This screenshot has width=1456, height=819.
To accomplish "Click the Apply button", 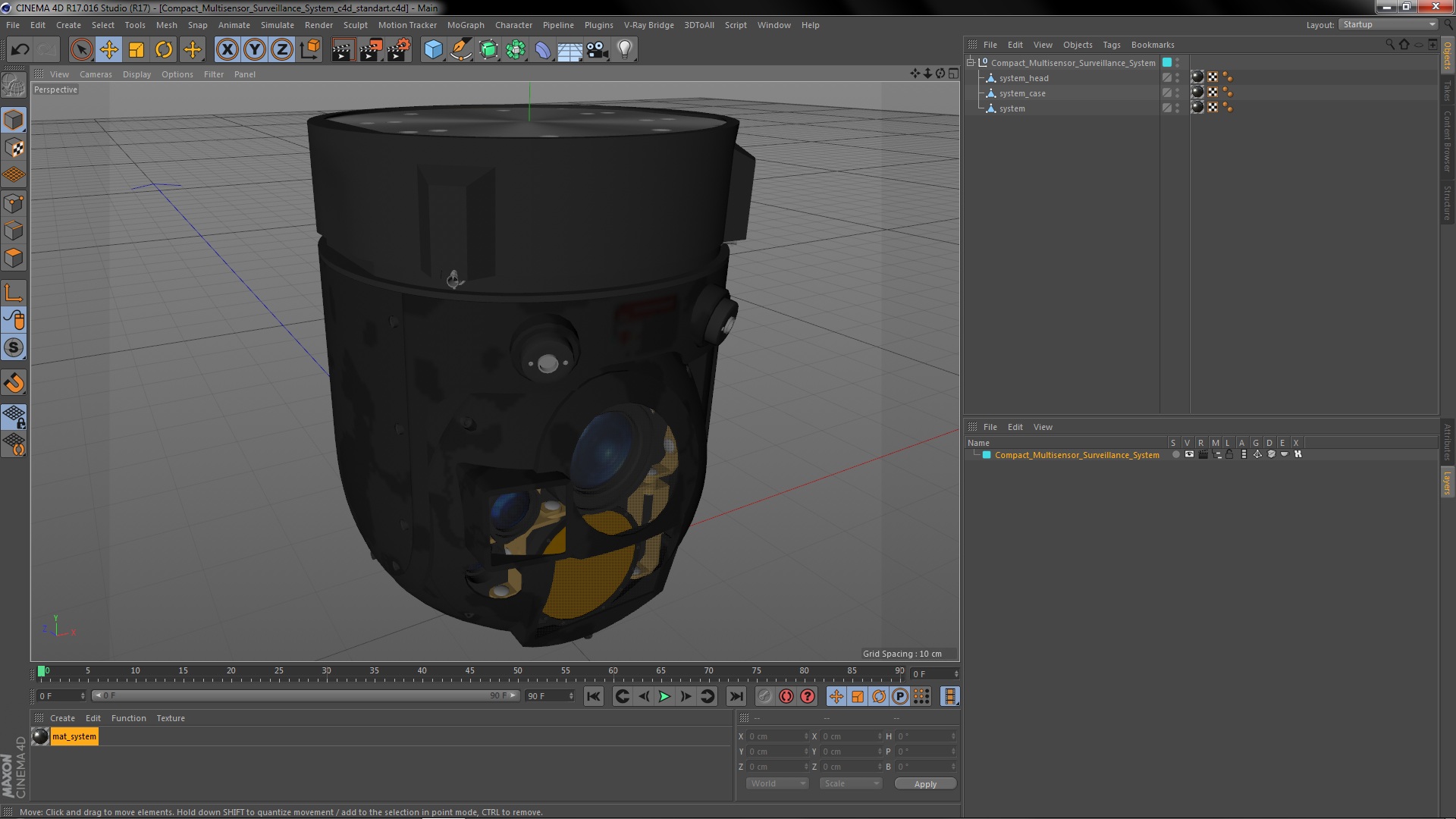I will [924, 783].
